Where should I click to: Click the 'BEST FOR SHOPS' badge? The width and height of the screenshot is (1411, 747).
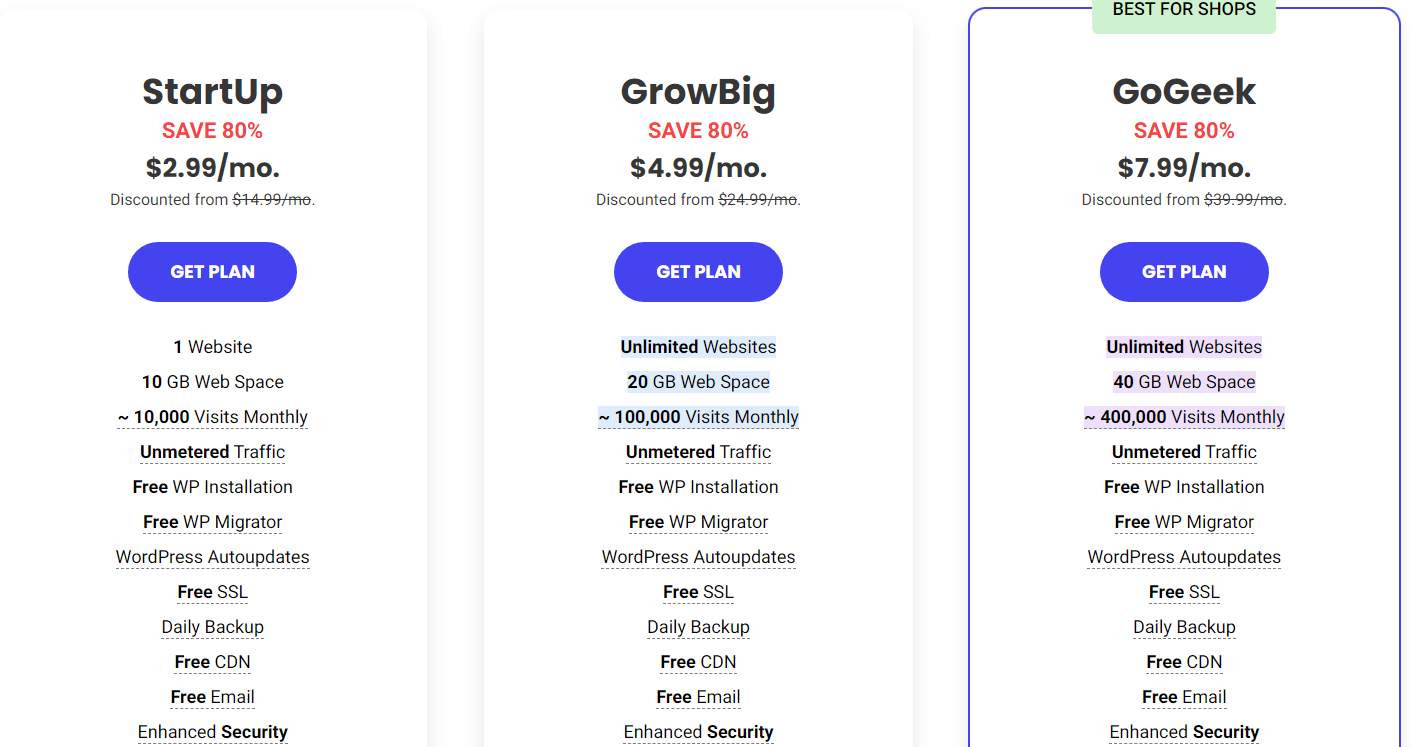(1184, 12)
